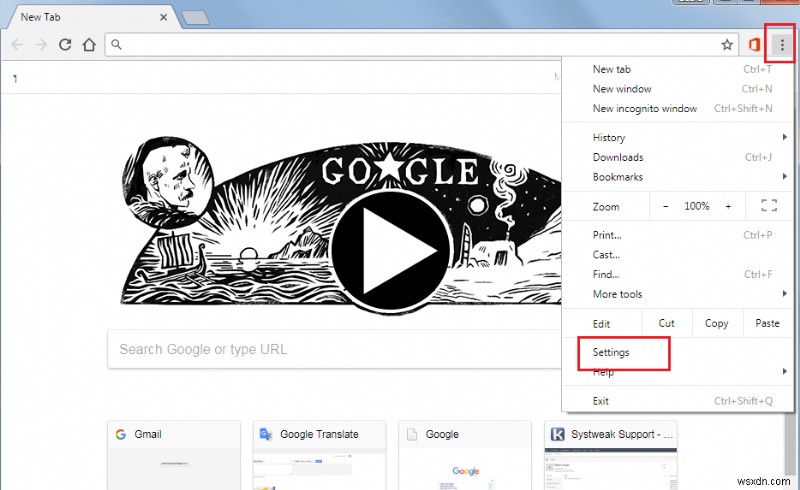Click the 100% zoom level value
Image resolution: width=800 pixels, height=490 pixels.
[x=696, y=206]
